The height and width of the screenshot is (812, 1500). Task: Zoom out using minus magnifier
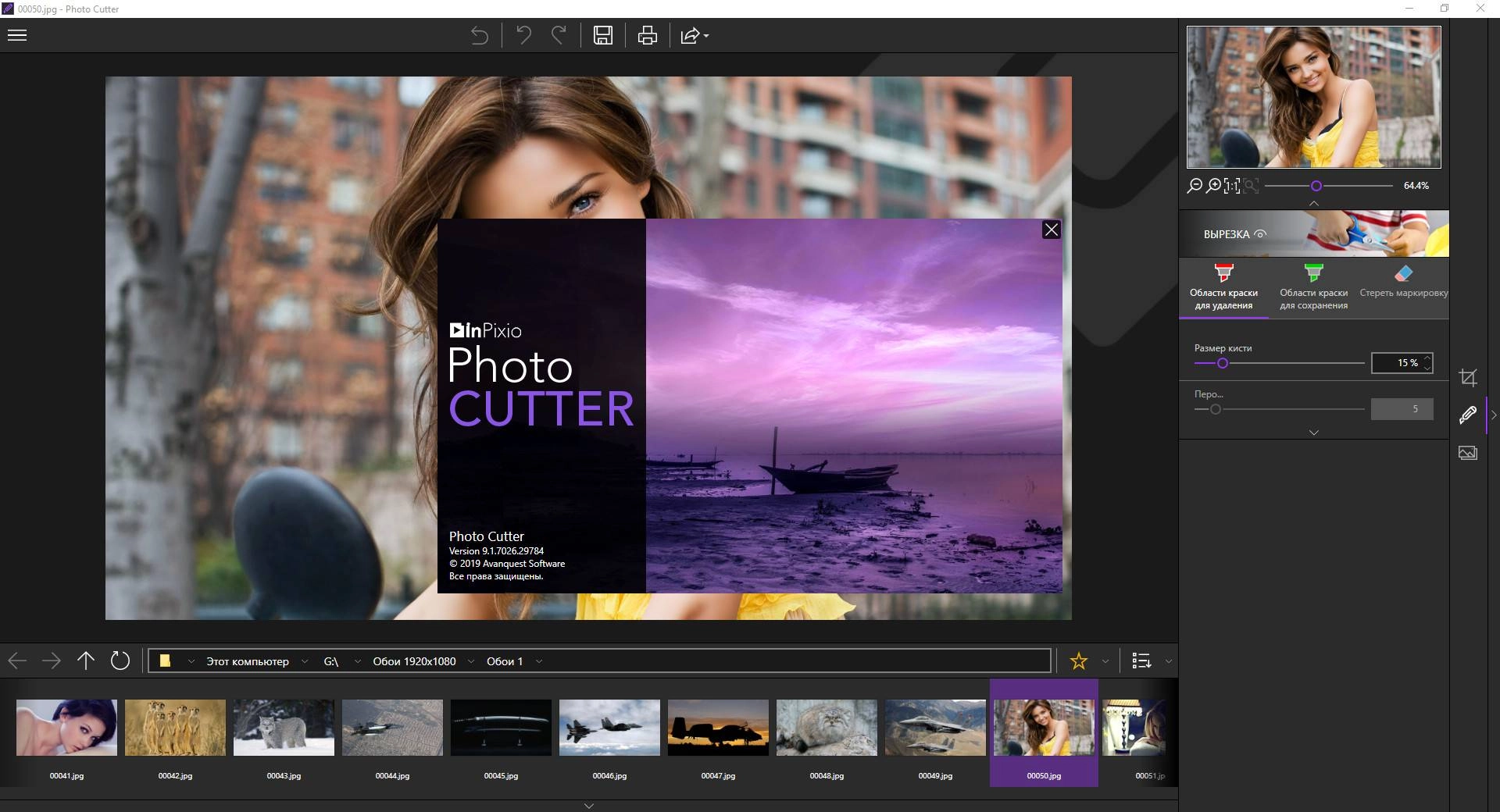(x=1195, y=185)
